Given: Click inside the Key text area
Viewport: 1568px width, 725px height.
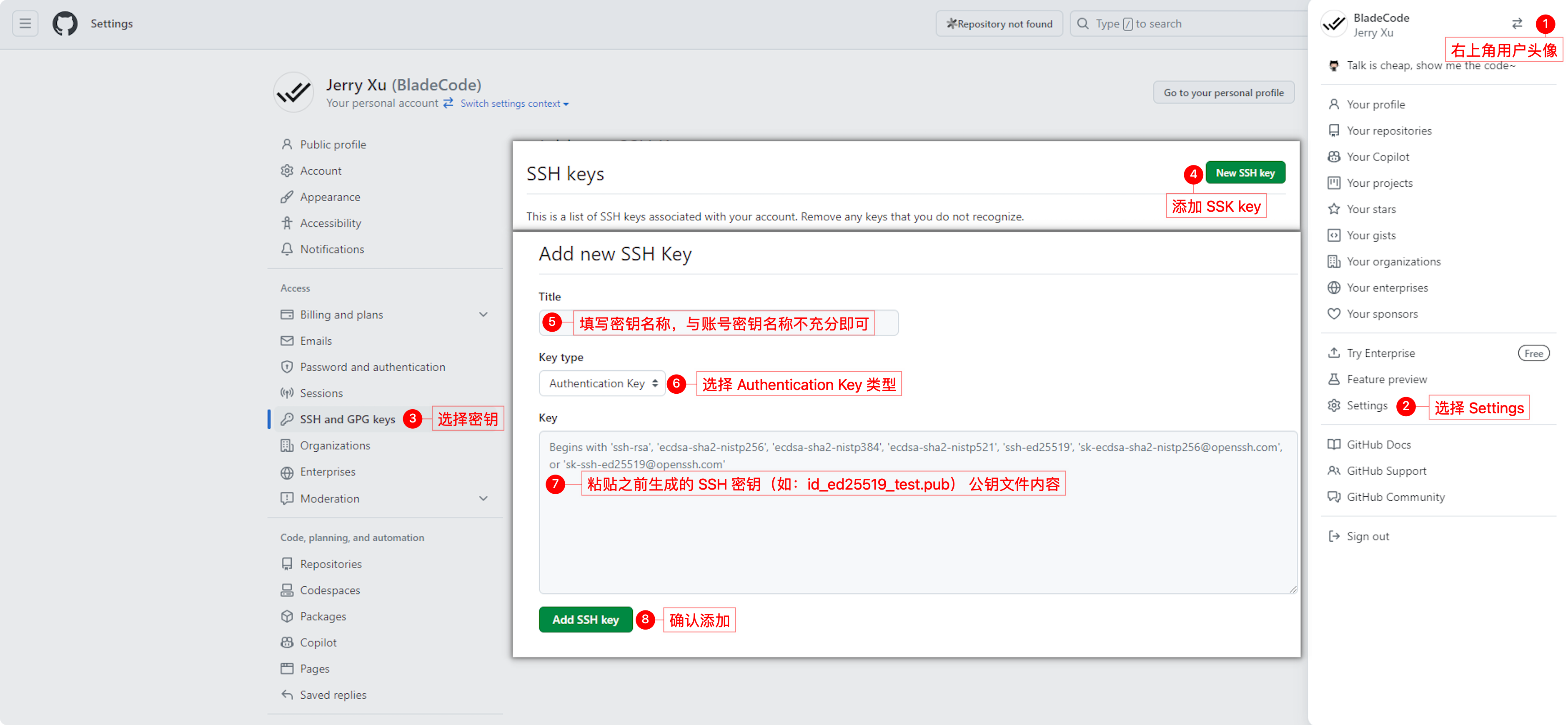Looking at the screenshot, I should pos(918,512).
